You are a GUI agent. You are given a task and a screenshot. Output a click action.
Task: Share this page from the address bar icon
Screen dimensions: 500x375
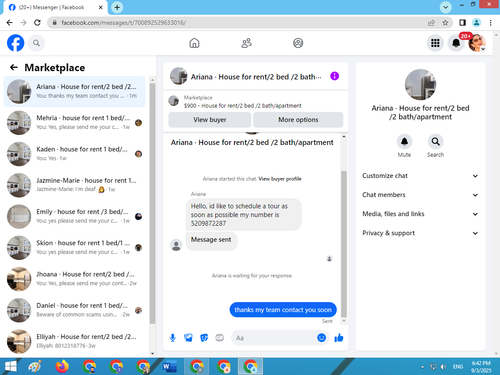[x=431, y=23]
